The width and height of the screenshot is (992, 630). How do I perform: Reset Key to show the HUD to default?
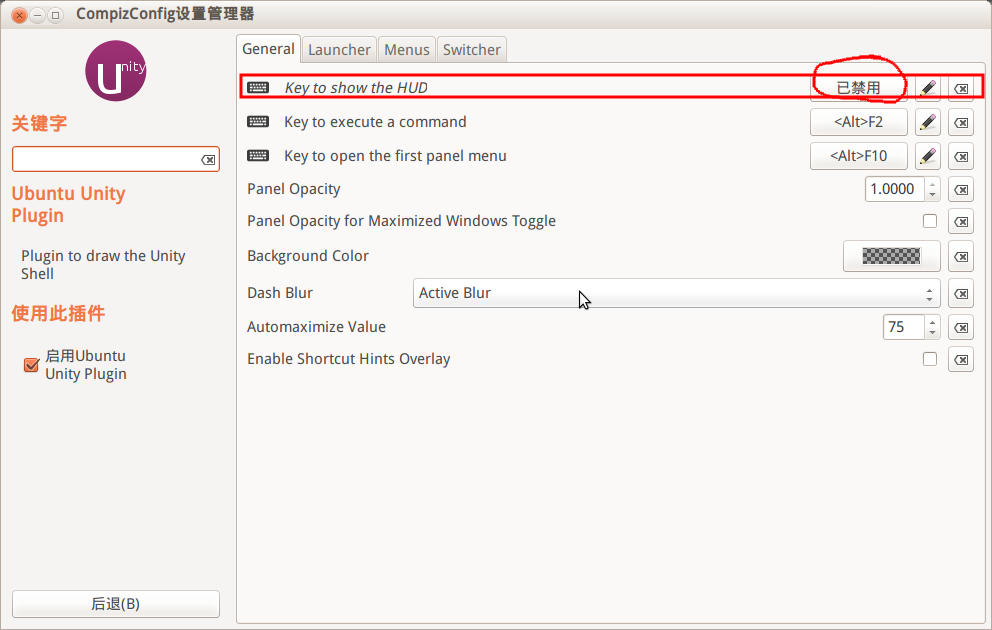961,89
